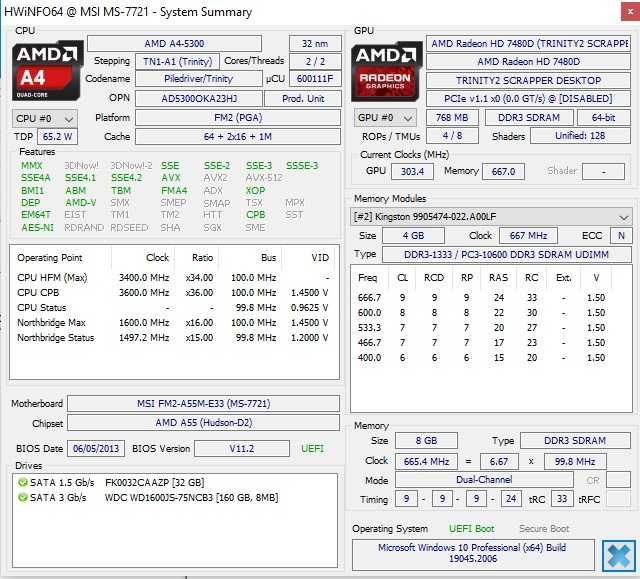Click the FMA4 feature label
This screenshot has height=579, width=640.
coord(174,191)
